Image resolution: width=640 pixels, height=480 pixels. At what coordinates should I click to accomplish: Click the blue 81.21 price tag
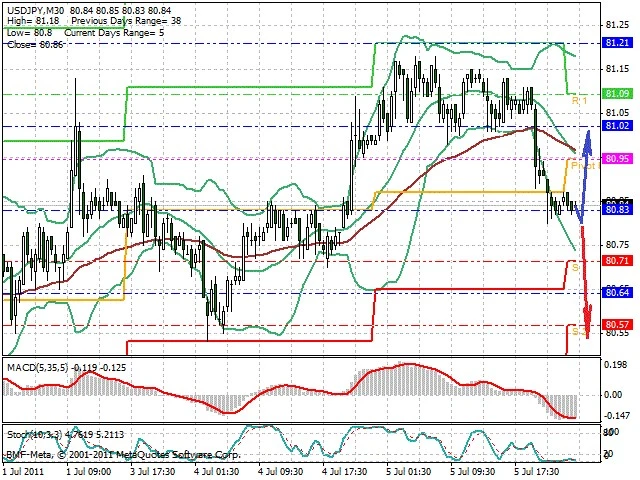618,42
